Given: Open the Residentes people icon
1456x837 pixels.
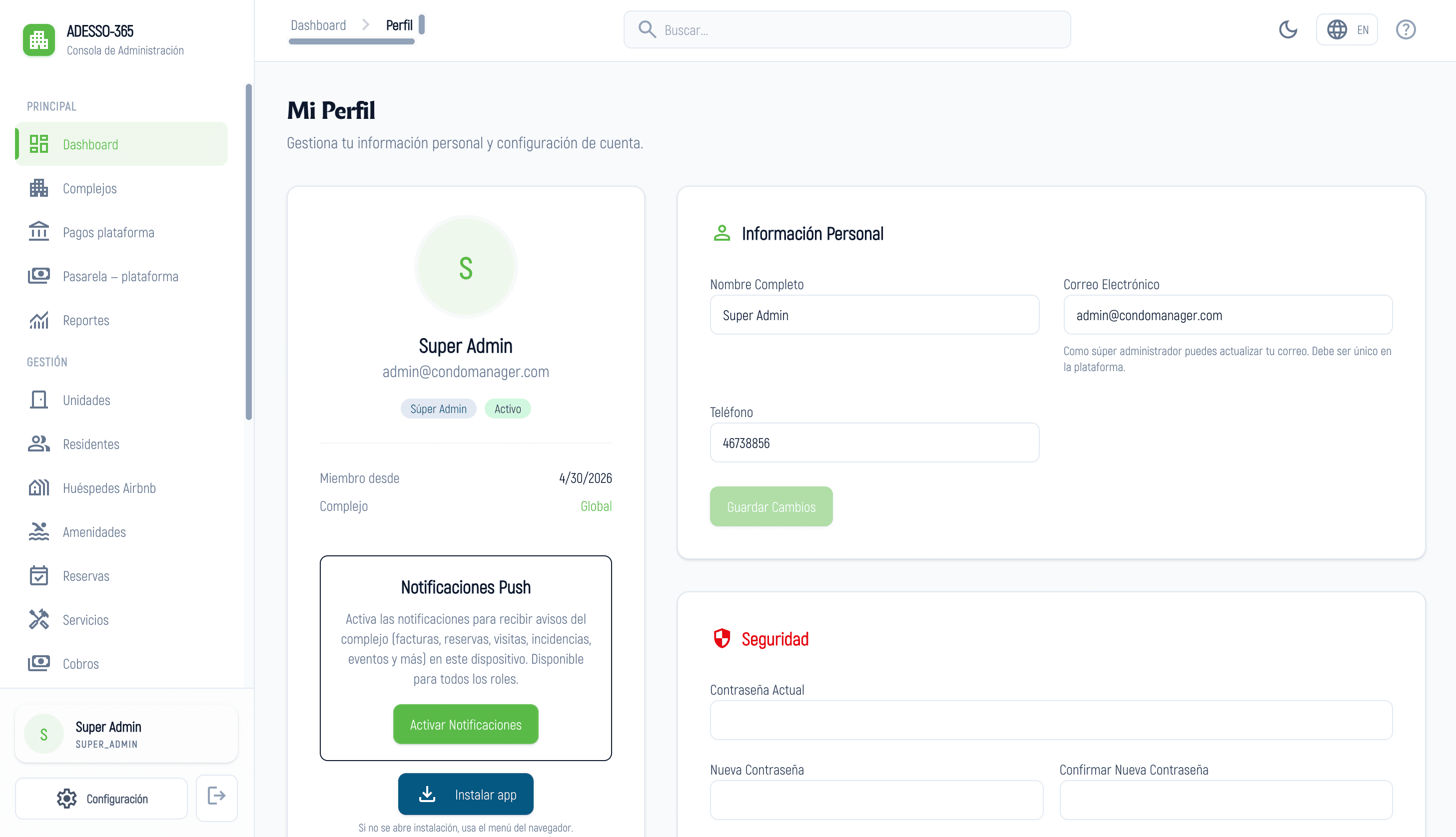Looking at the screenshot, I should click(x=38, y=444).
